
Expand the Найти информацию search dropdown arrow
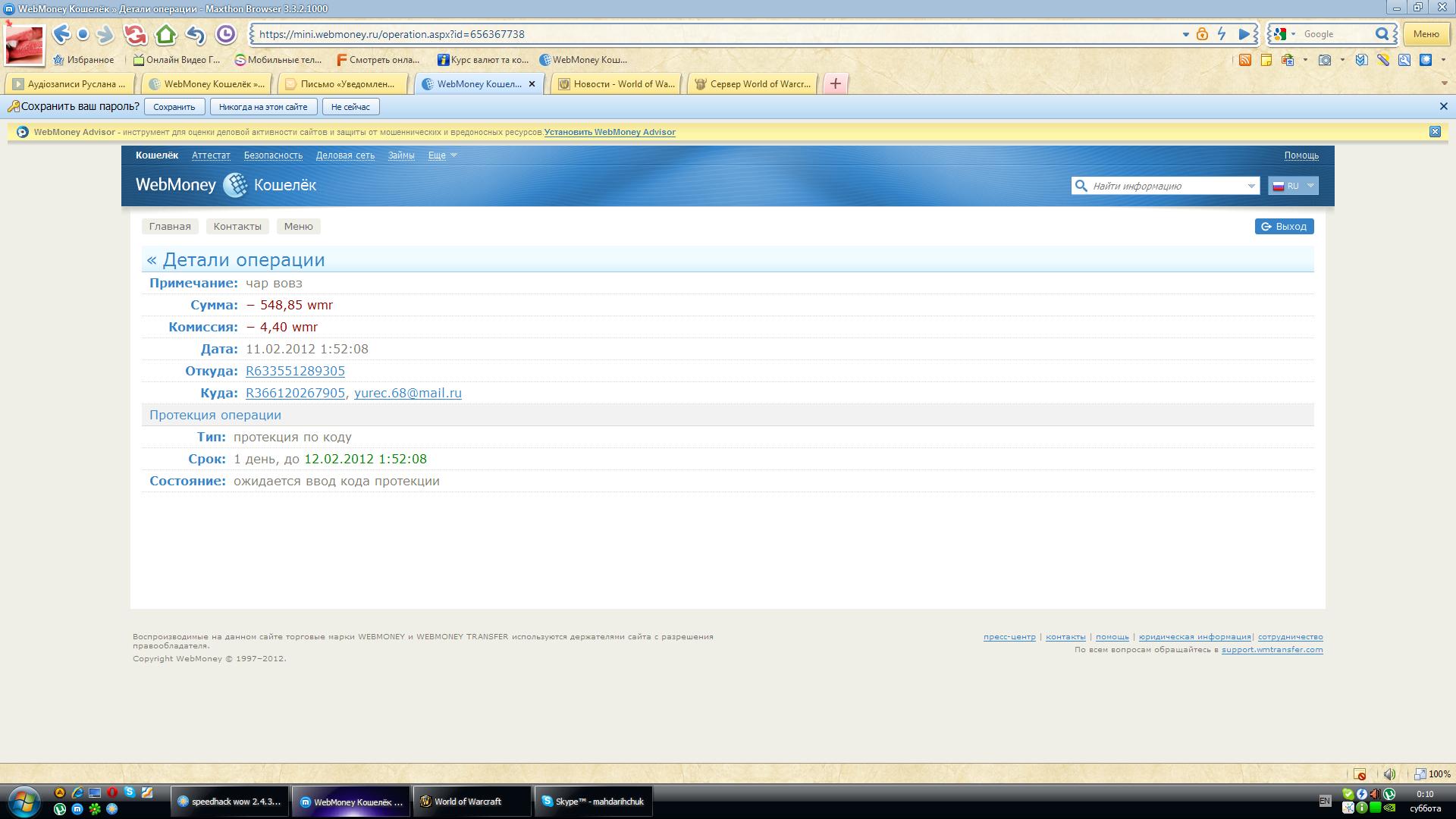[x=1251, y=186]
